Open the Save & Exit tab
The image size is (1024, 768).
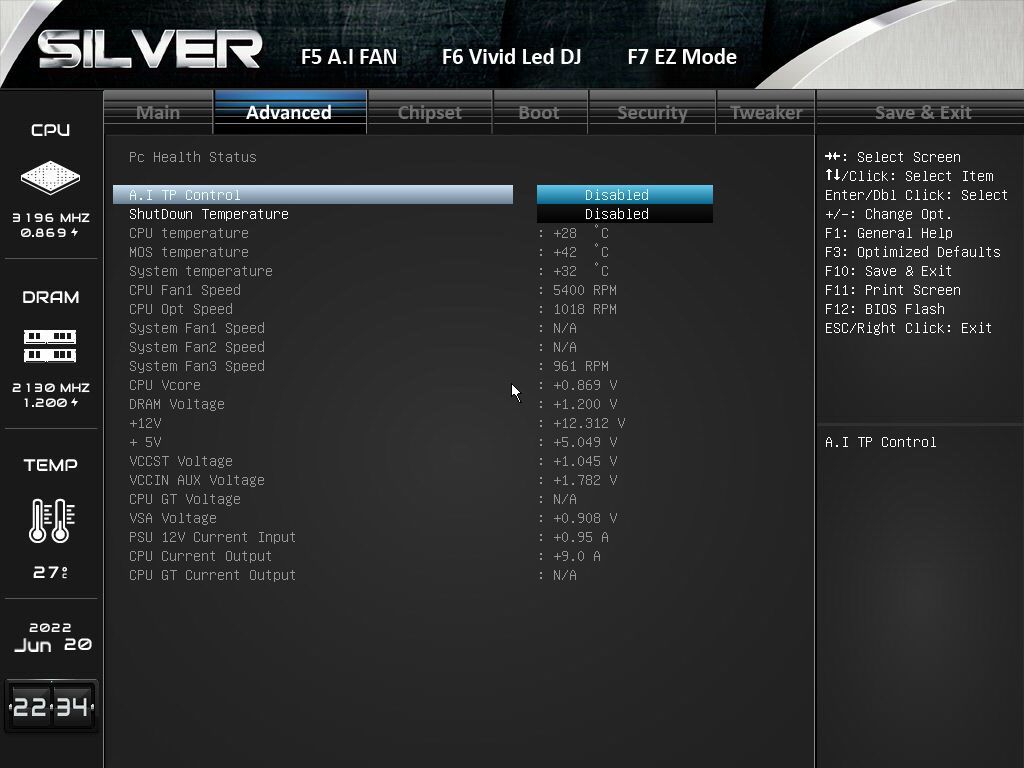click(922, 112)
